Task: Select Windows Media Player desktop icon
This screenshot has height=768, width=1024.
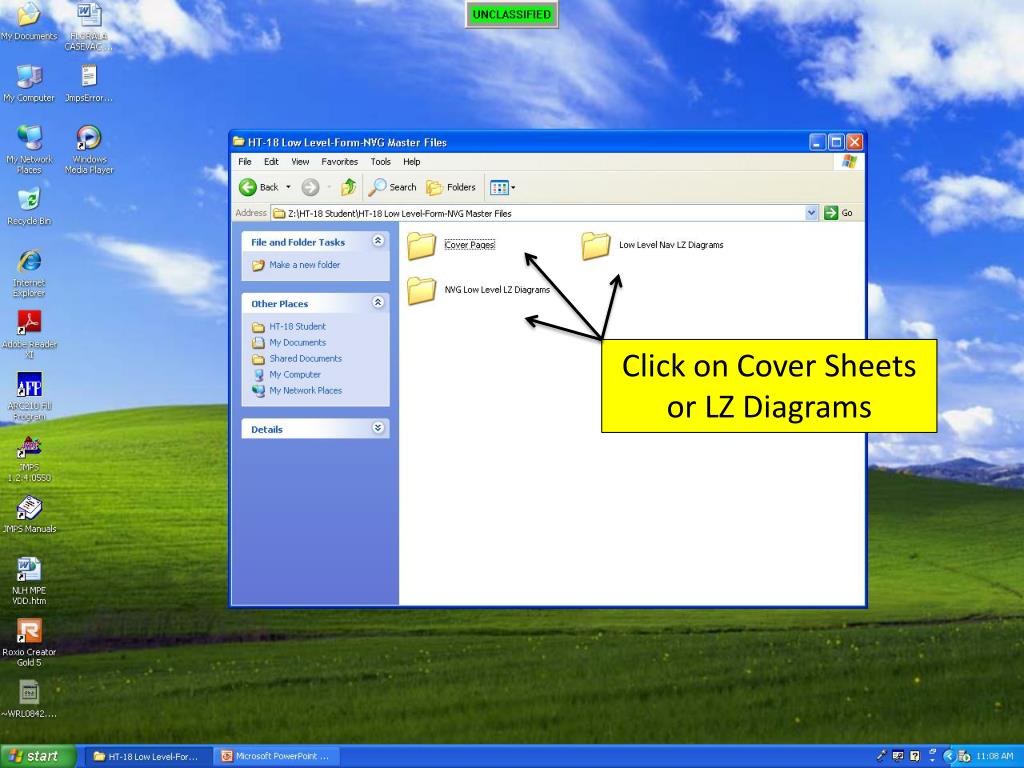Action: [89, 149]
